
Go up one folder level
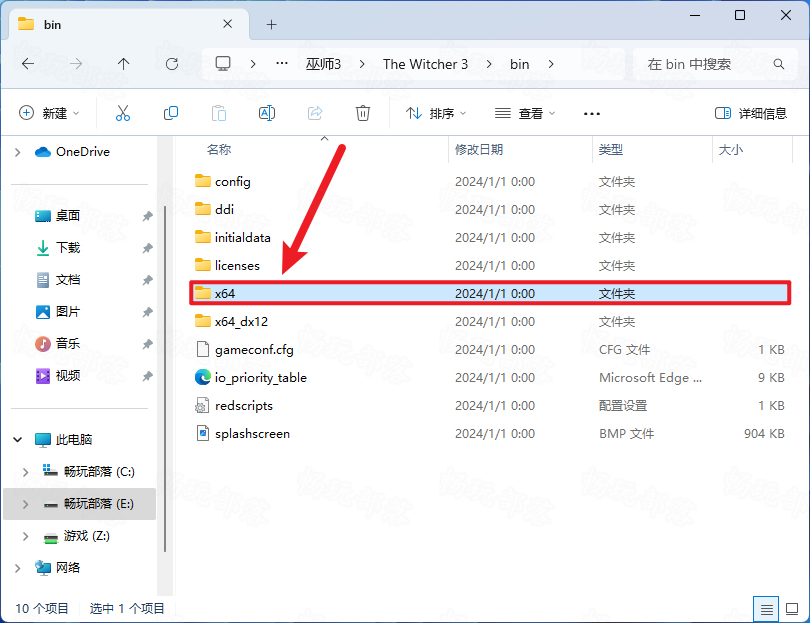click(x=123, y=64)
